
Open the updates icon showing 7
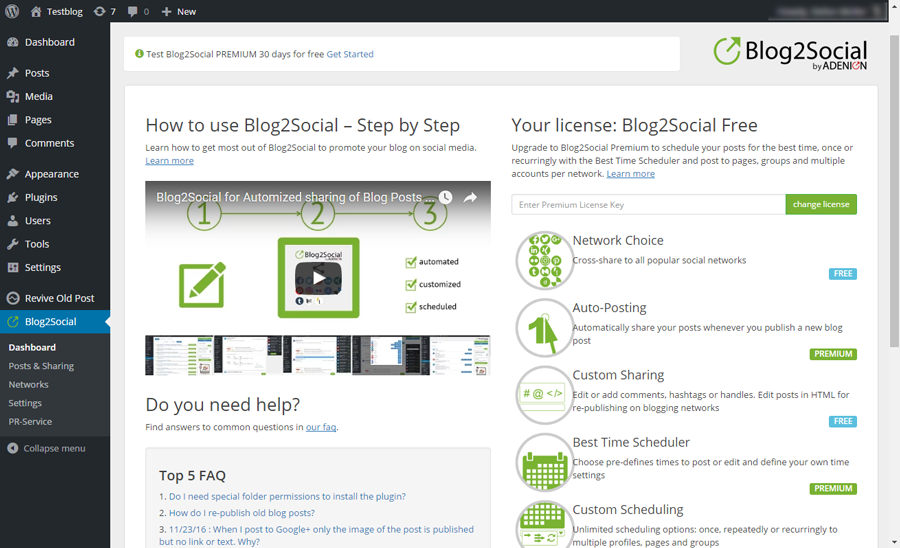tap(99, 11)
